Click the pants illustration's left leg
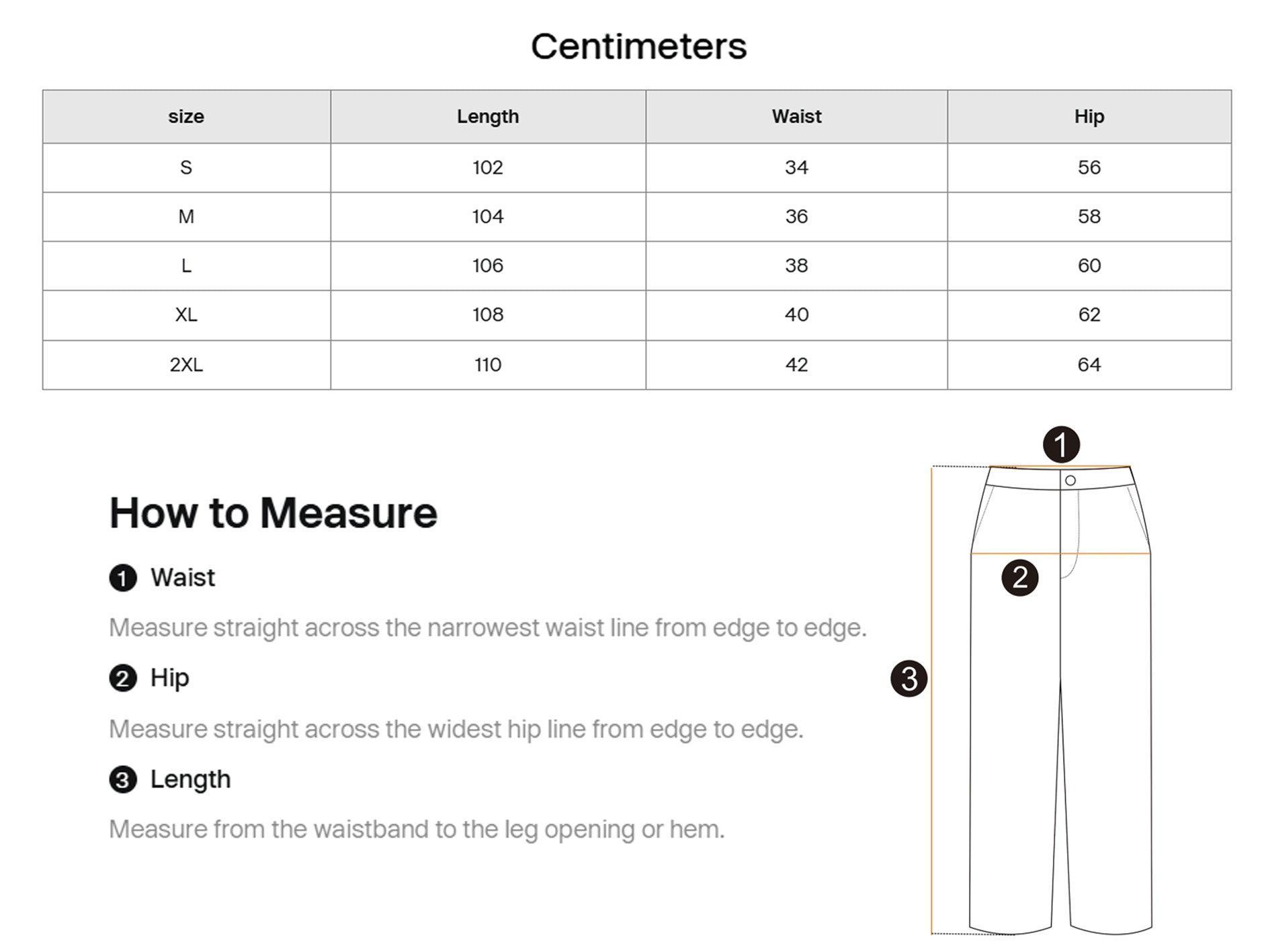Image resolution: width=1270 pixels, height=952 pixels. tap(1011, 773)
